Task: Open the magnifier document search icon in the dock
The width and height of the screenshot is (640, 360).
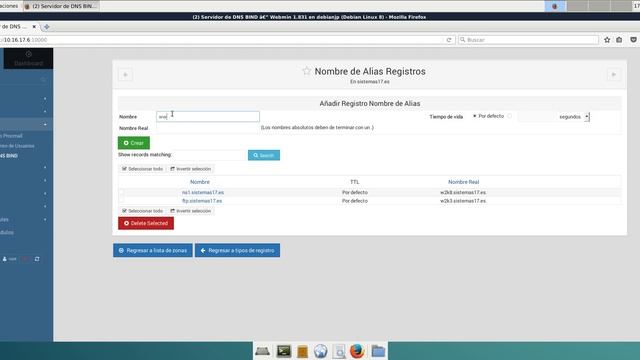Action: pos(339,351)
